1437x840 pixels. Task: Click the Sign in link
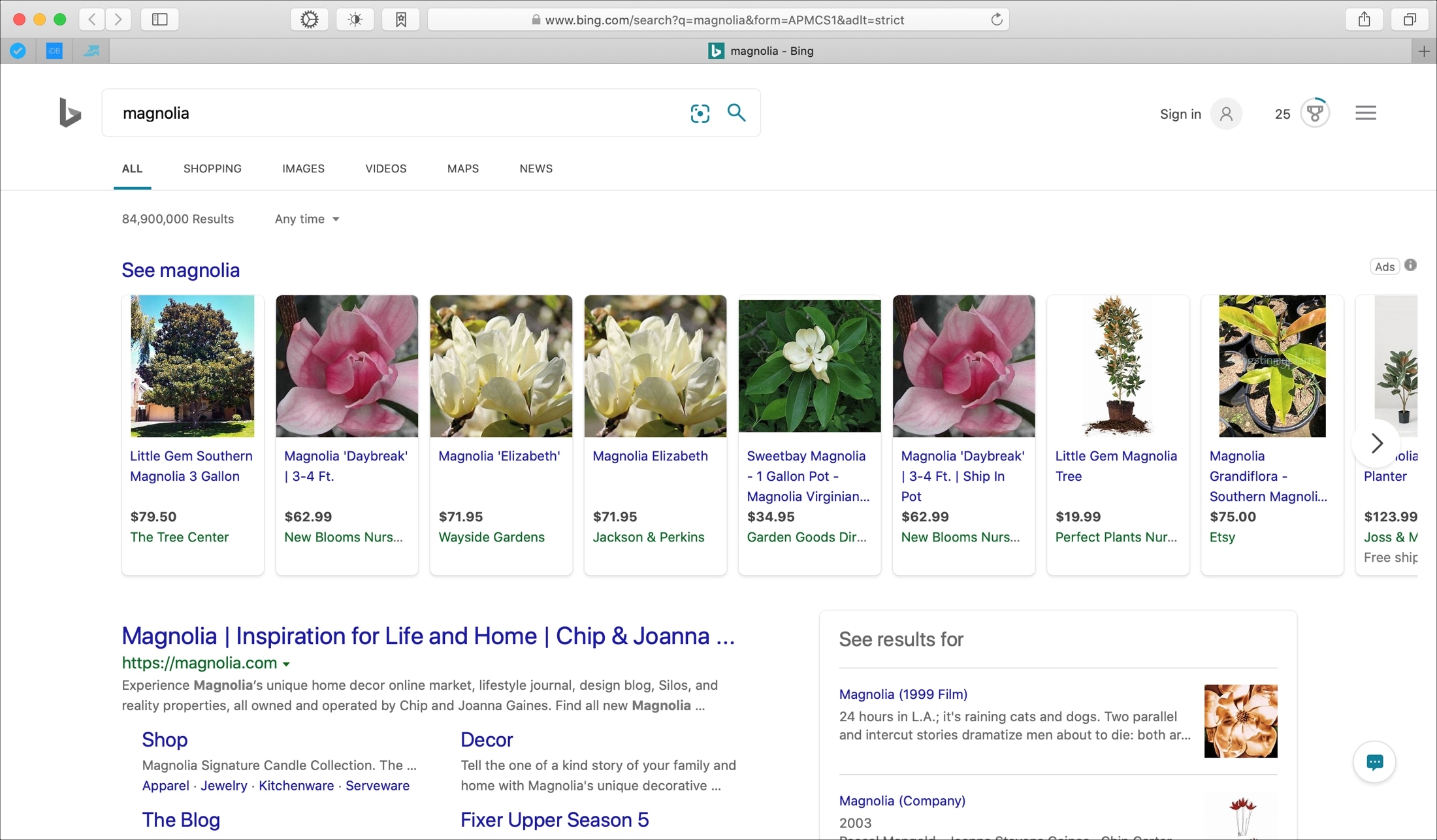coord(1180,114)
